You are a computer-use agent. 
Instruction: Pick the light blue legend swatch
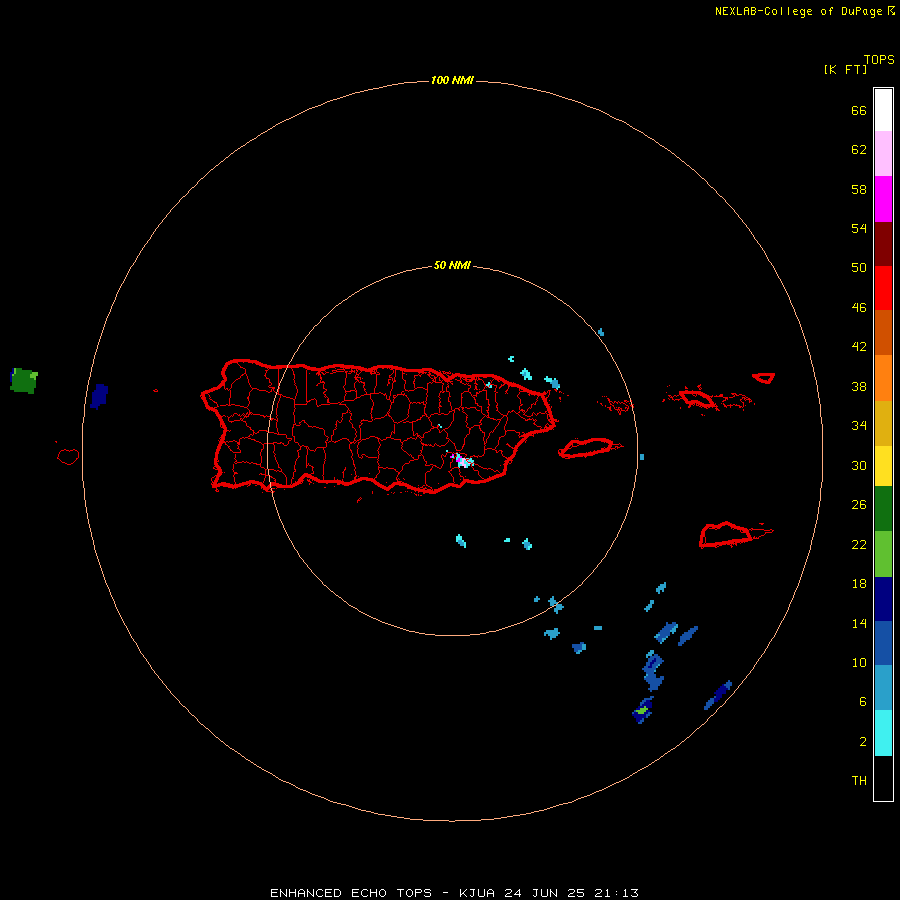(883, 688)
